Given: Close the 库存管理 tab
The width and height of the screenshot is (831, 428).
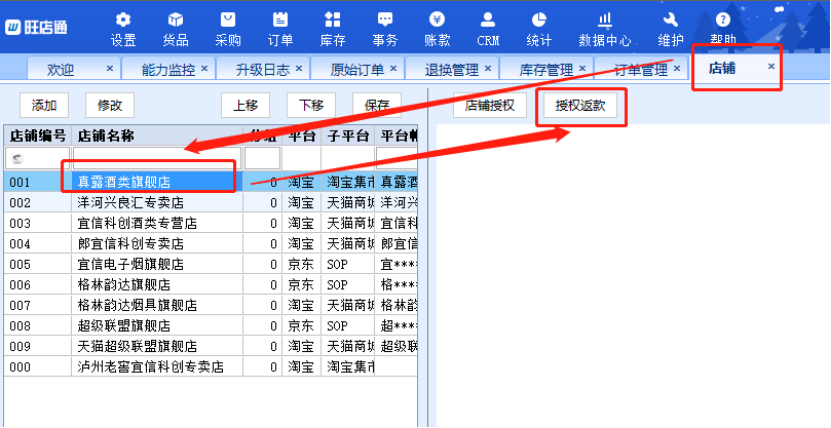Looking at the screenshot, I should [x=582, y=68].
